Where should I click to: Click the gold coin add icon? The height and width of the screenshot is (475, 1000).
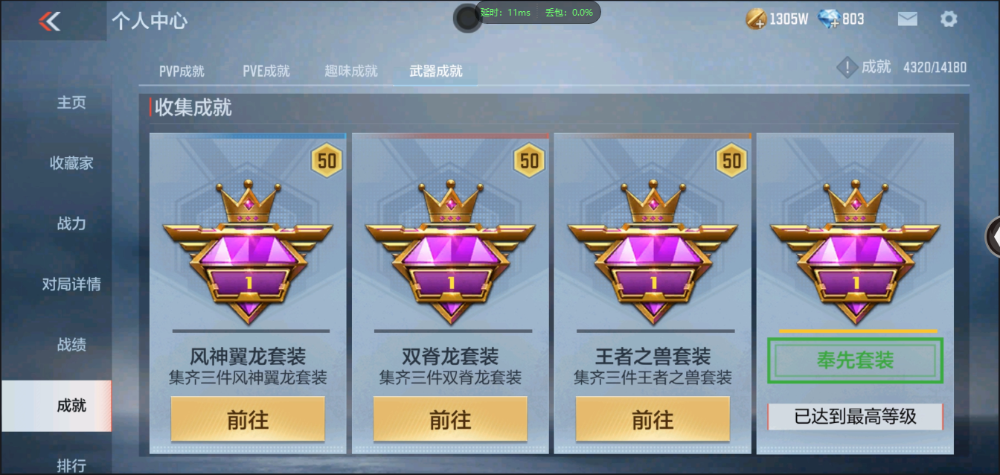[x=756, y=19]
